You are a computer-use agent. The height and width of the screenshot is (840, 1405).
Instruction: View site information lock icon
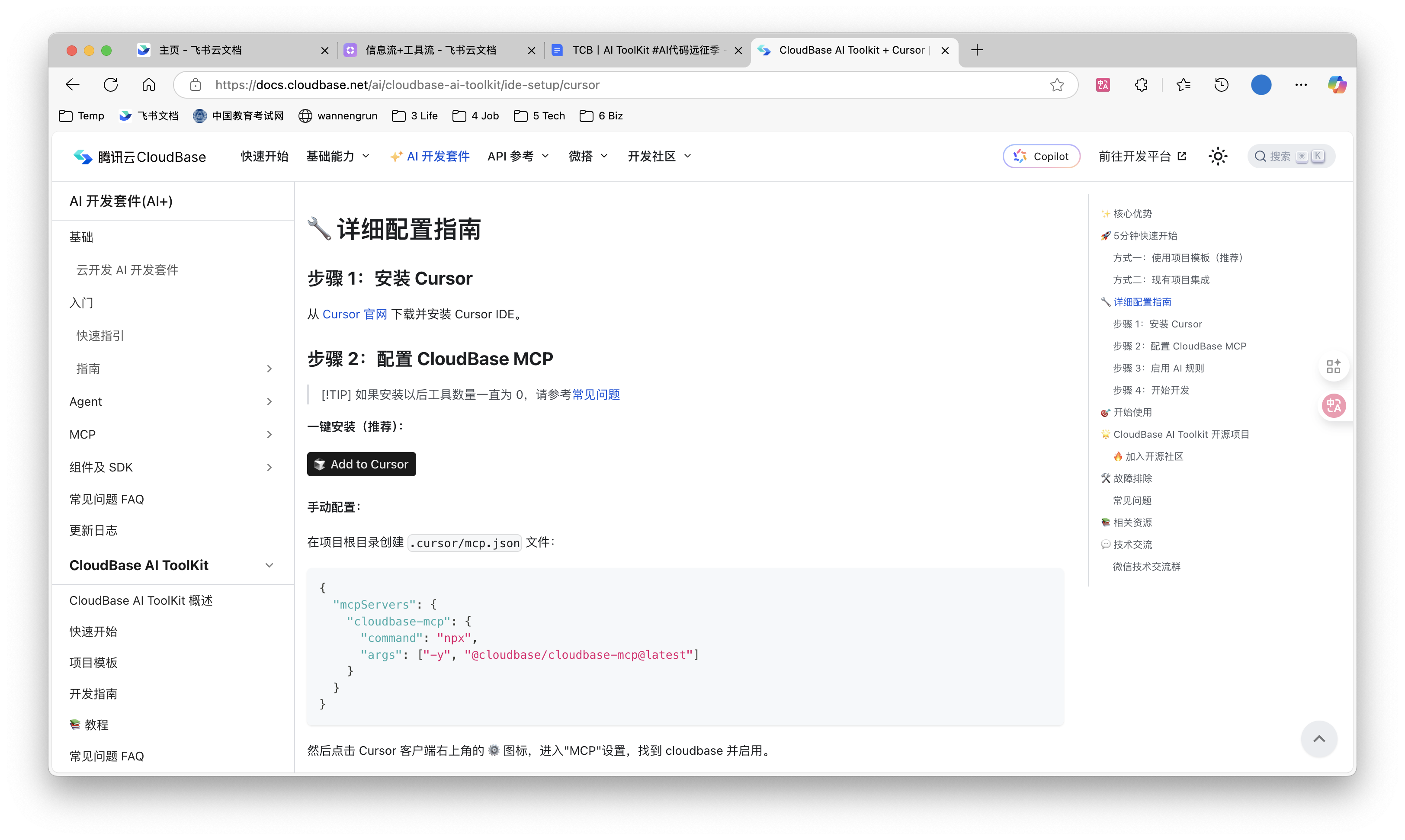point(195,85)
